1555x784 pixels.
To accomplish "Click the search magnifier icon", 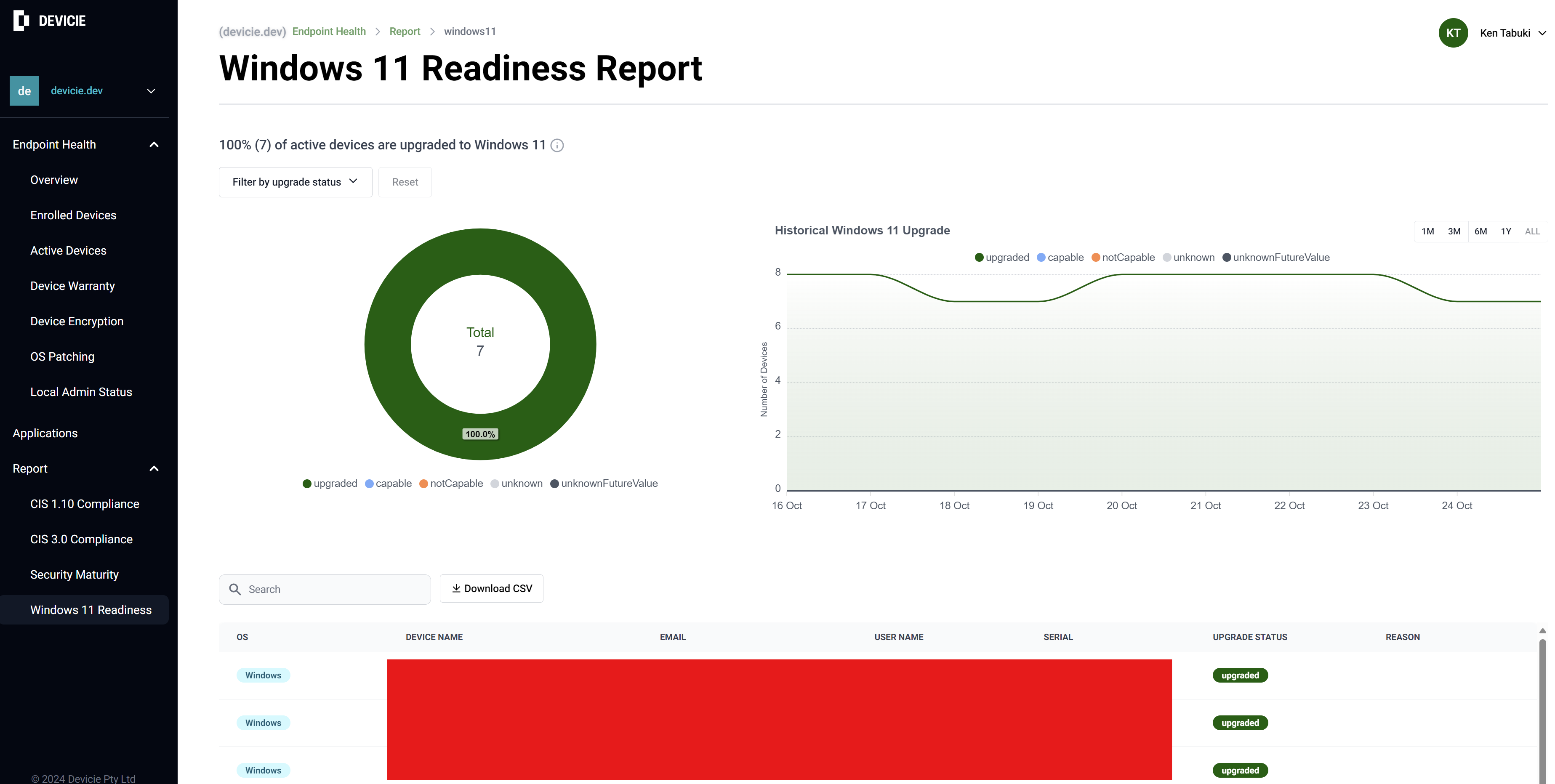I will [x=235, y=589].
